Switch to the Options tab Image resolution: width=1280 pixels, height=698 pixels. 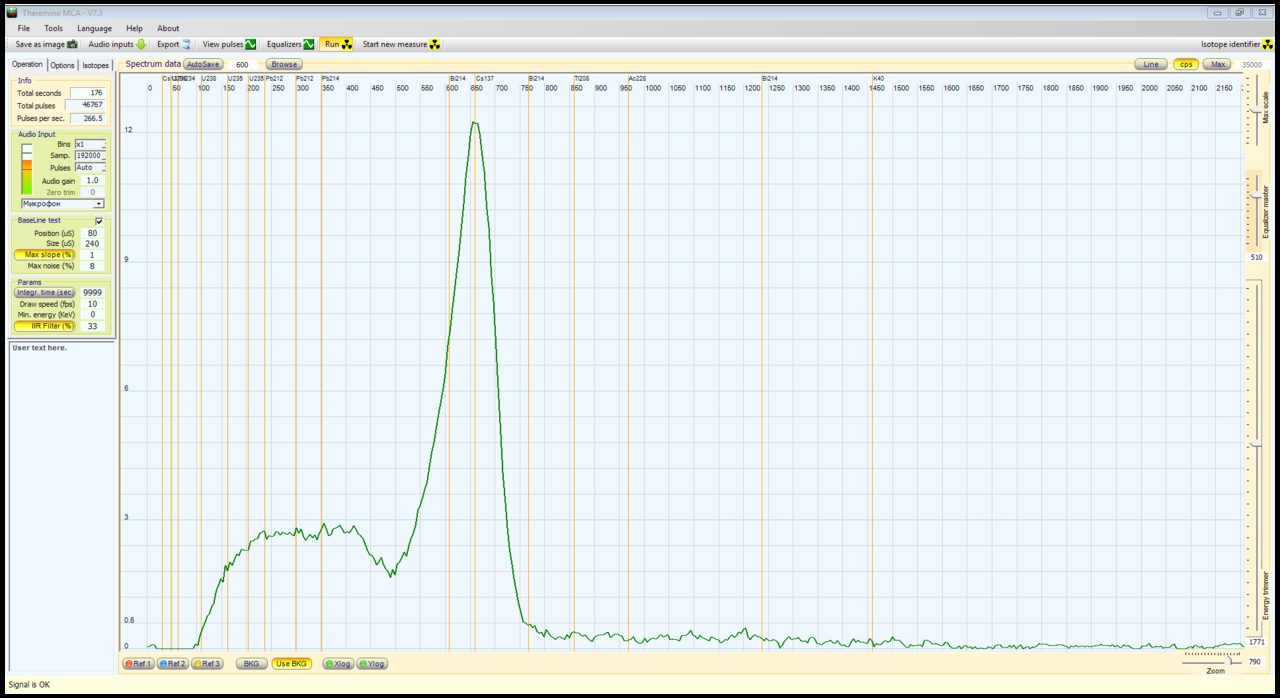click(63, 65)
